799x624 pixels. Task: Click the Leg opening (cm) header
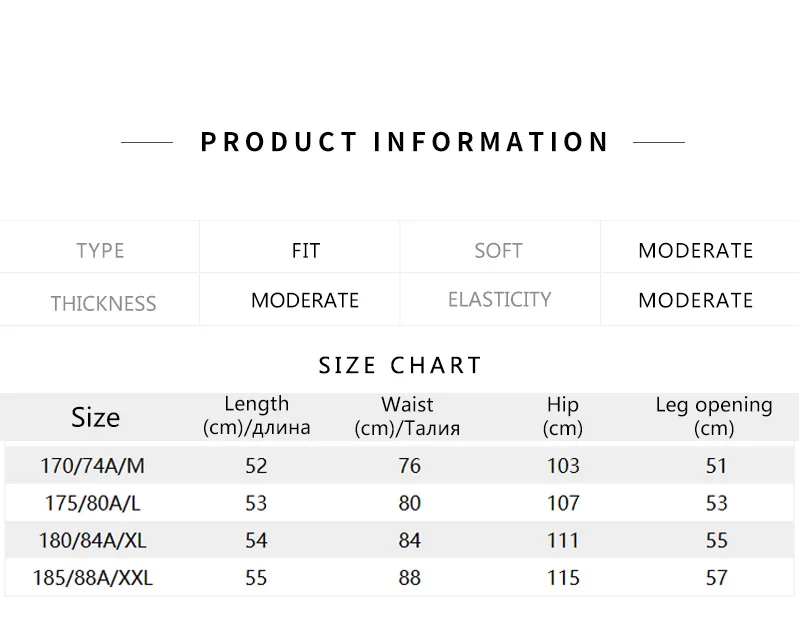pos(714,416)
